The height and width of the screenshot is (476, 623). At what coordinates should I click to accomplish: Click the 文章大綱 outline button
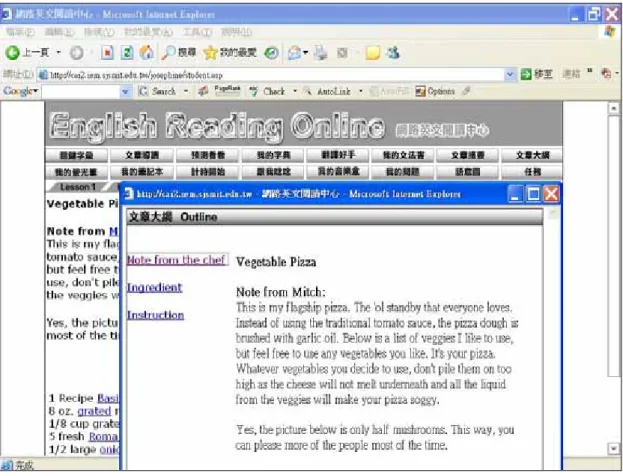532,155
